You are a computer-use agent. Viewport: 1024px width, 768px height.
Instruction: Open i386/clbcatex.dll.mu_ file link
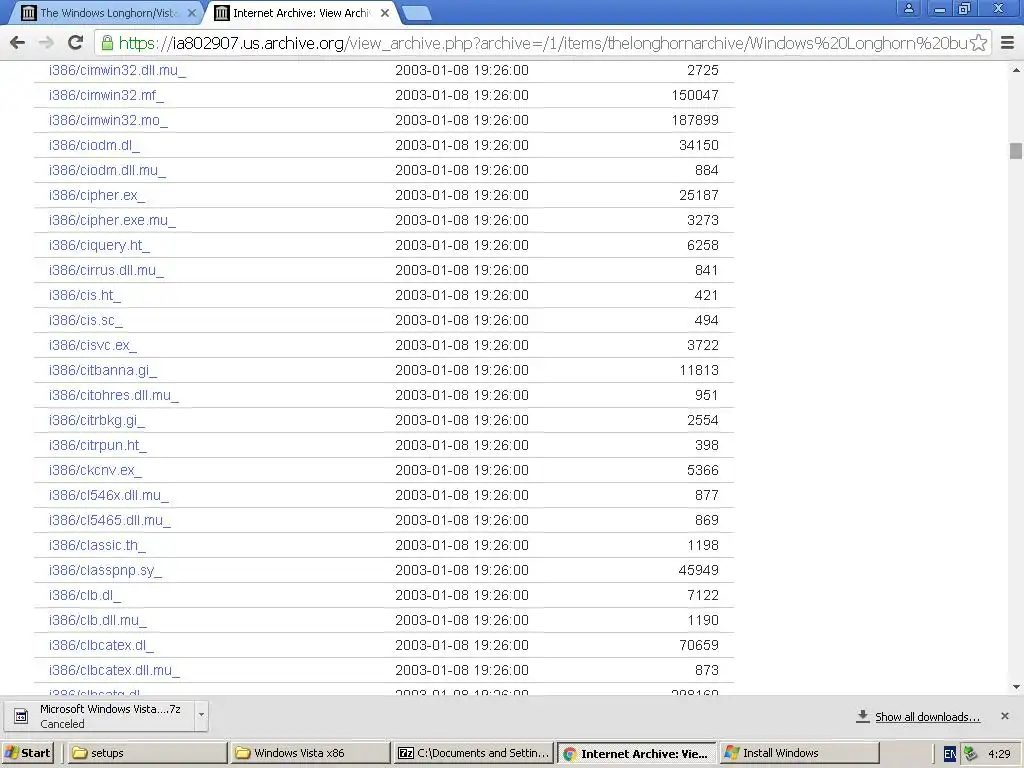(x=114, y=670)
